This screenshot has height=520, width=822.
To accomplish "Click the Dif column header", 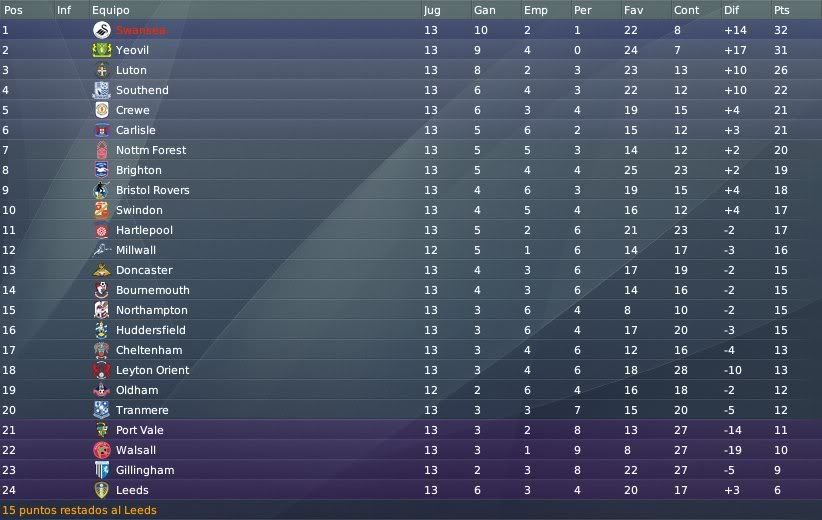I will 731,10.
